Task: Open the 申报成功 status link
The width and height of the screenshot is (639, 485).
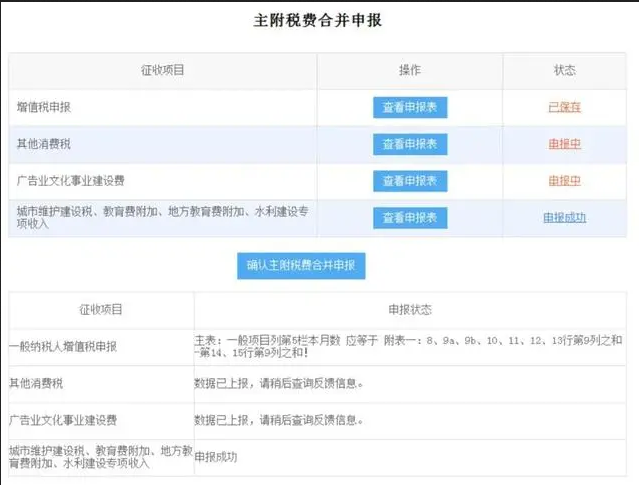Action: (564, 218)
